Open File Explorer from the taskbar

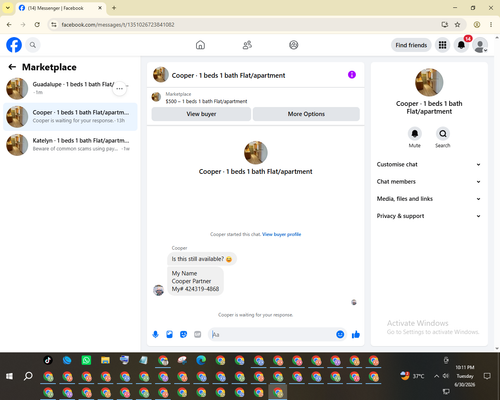click(x=105, y=360)
